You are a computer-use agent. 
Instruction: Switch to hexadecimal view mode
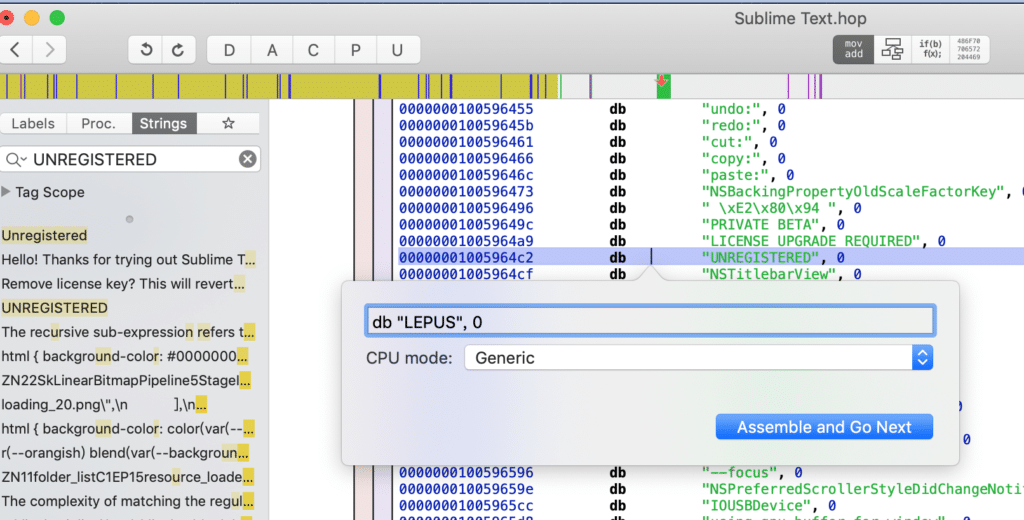click(969, 50)
